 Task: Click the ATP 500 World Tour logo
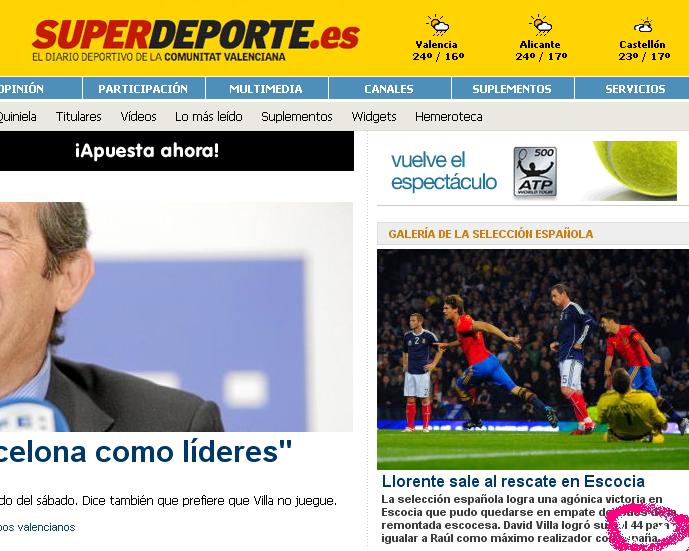click(x=535, y=171)
